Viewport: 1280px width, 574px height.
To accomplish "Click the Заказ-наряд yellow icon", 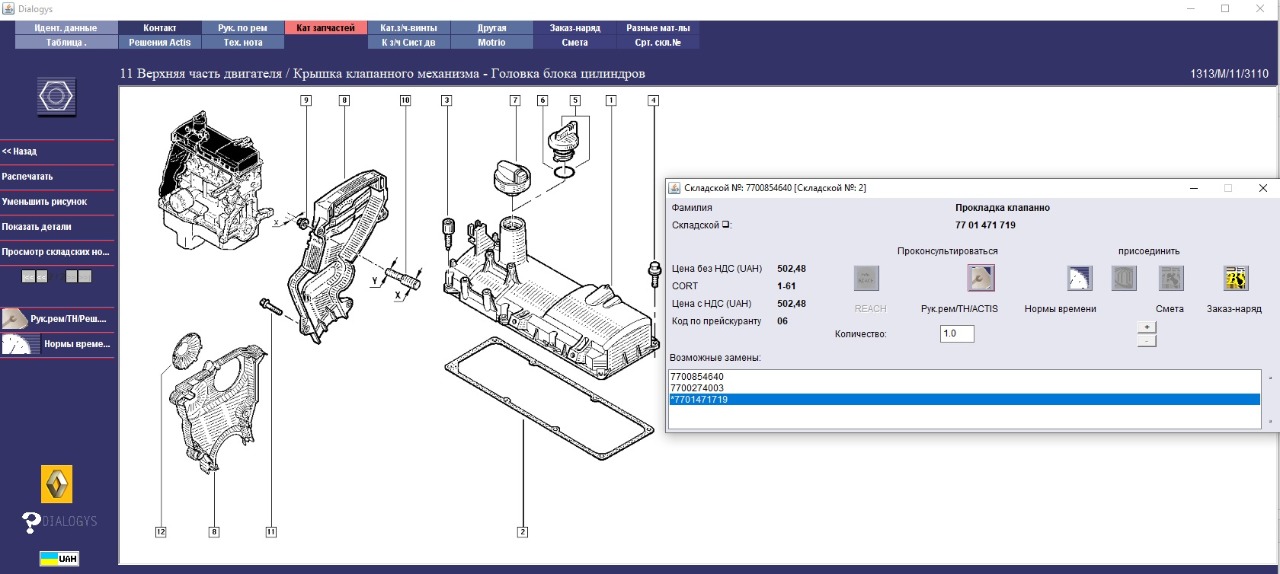I will (1235, 278).
